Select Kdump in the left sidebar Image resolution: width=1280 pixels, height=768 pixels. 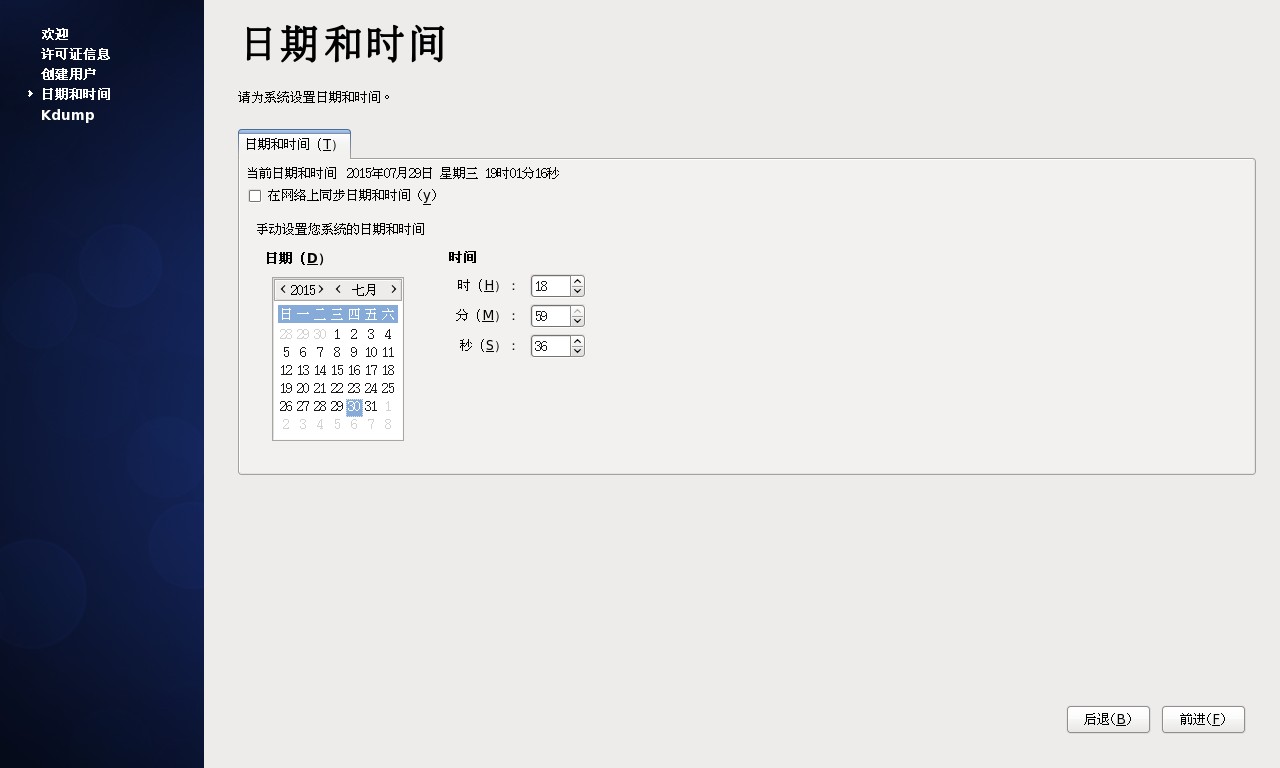68,115
